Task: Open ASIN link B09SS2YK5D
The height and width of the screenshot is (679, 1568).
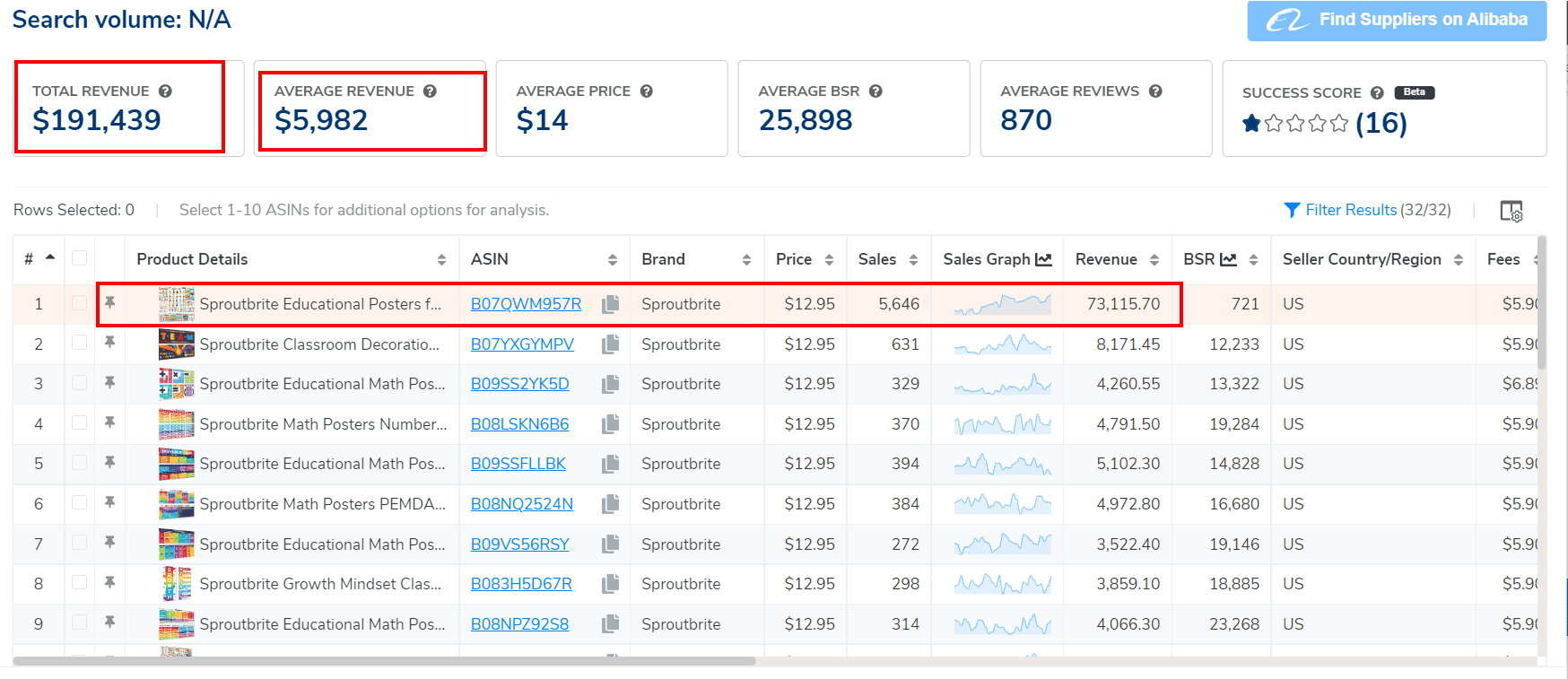Action: pos(519,384)
